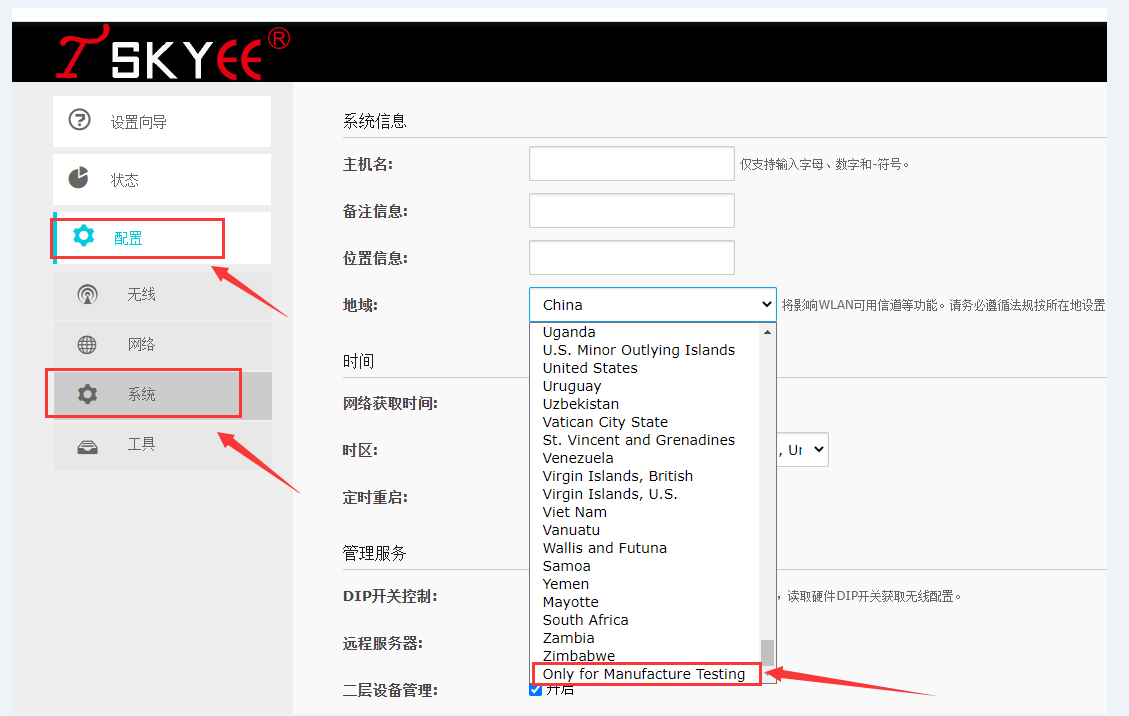Open the 无线 wireless menu item
The width and height of the screenshot is (1129, 716).
[x=141, y=295]
